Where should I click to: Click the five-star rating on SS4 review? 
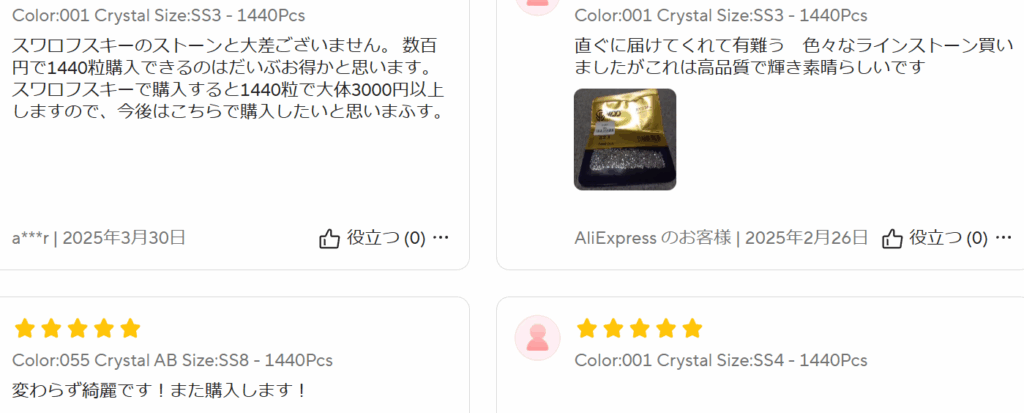click(x=639, y=328)
